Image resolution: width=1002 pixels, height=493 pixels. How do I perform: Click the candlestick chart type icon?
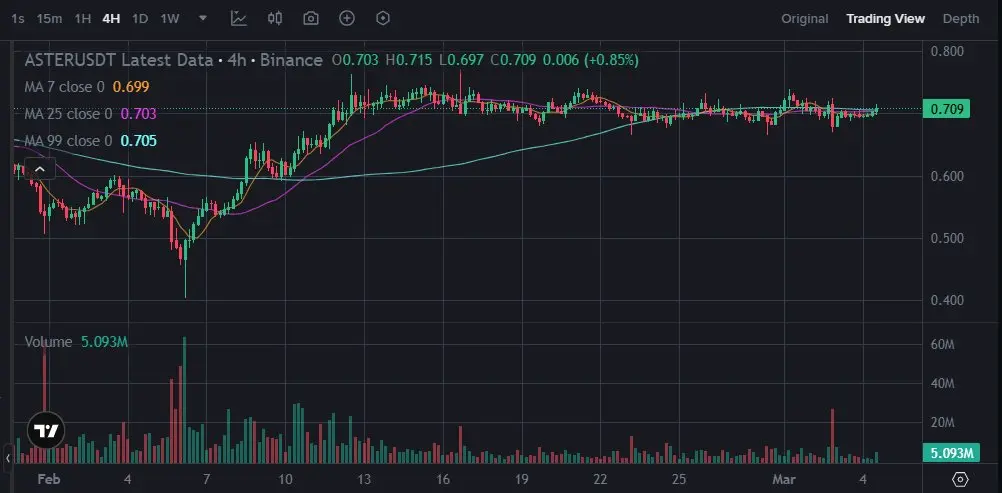[x=275, y=19]
